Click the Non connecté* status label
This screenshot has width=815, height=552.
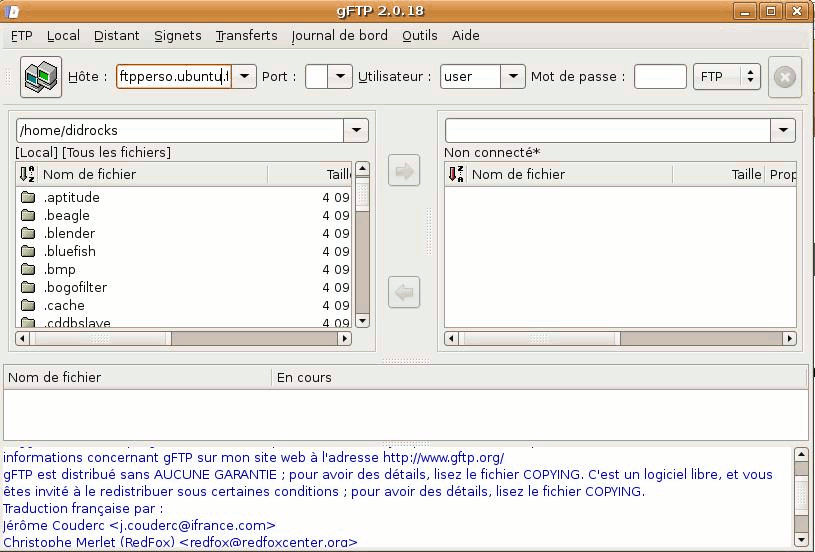pyautogui.click(x=492, y=152)
